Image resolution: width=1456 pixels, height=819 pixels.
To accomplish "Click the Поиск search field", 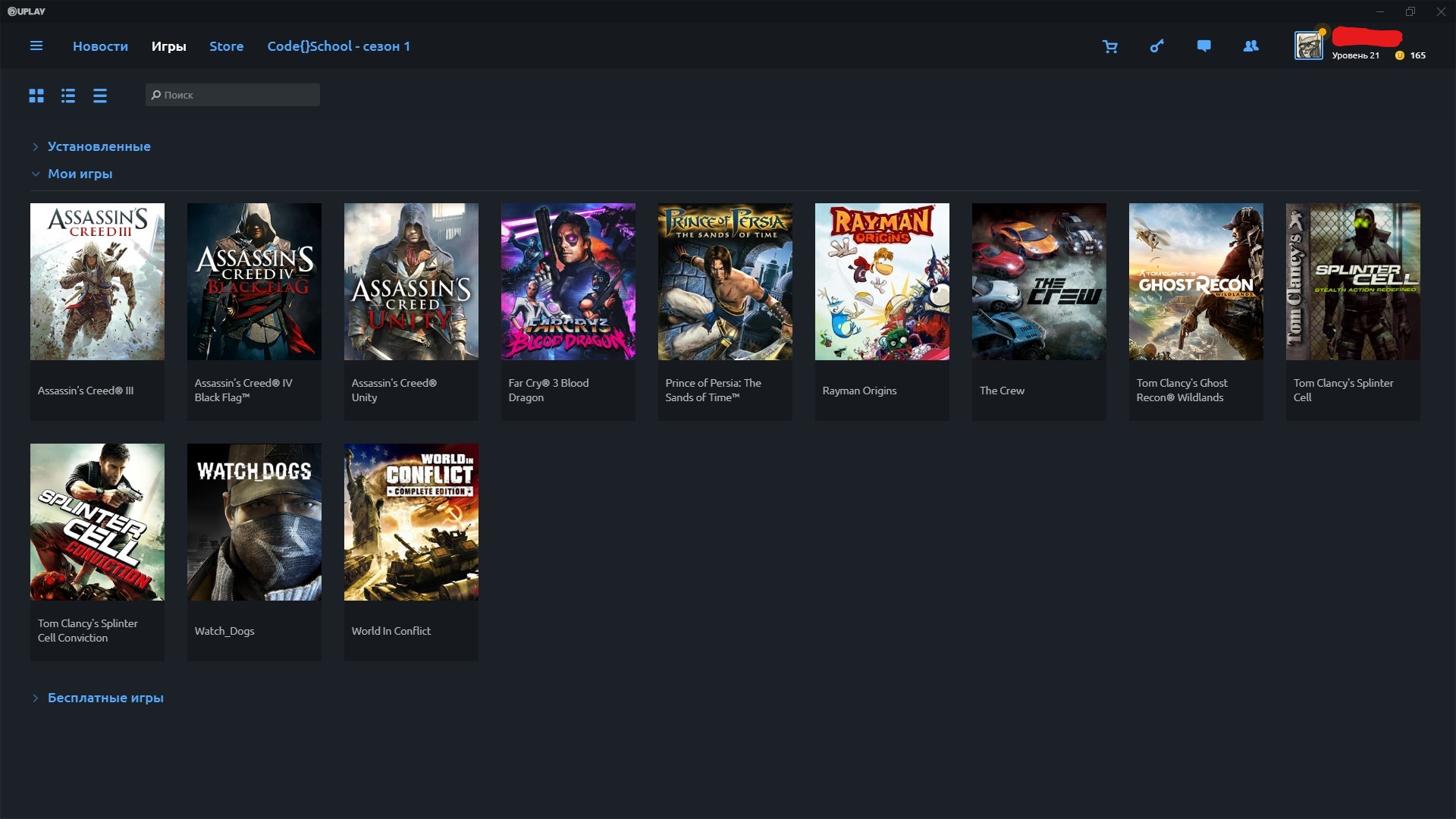I will (x=233, y=95).
